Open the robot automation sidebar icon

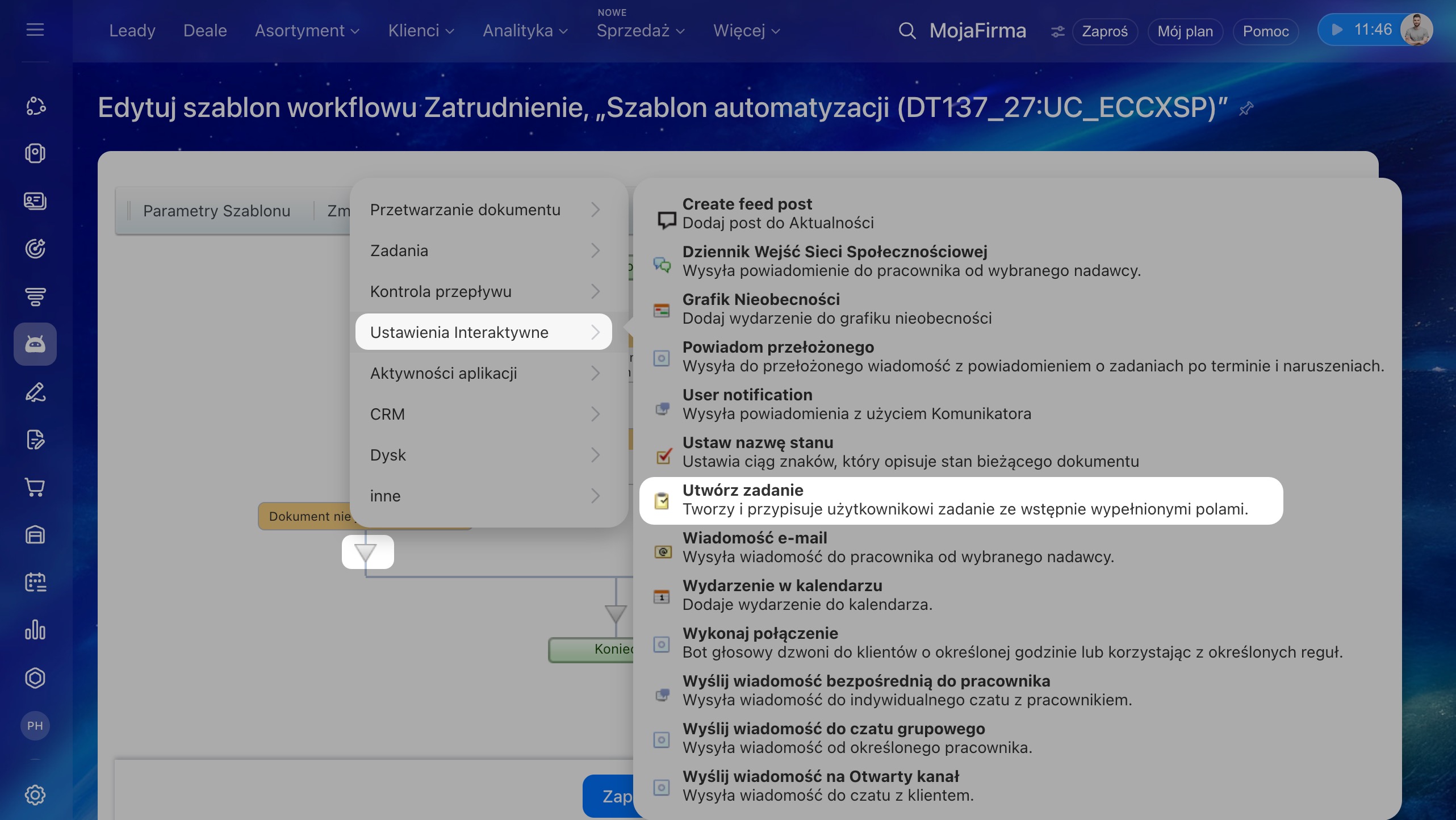click(x=35, y=344)
